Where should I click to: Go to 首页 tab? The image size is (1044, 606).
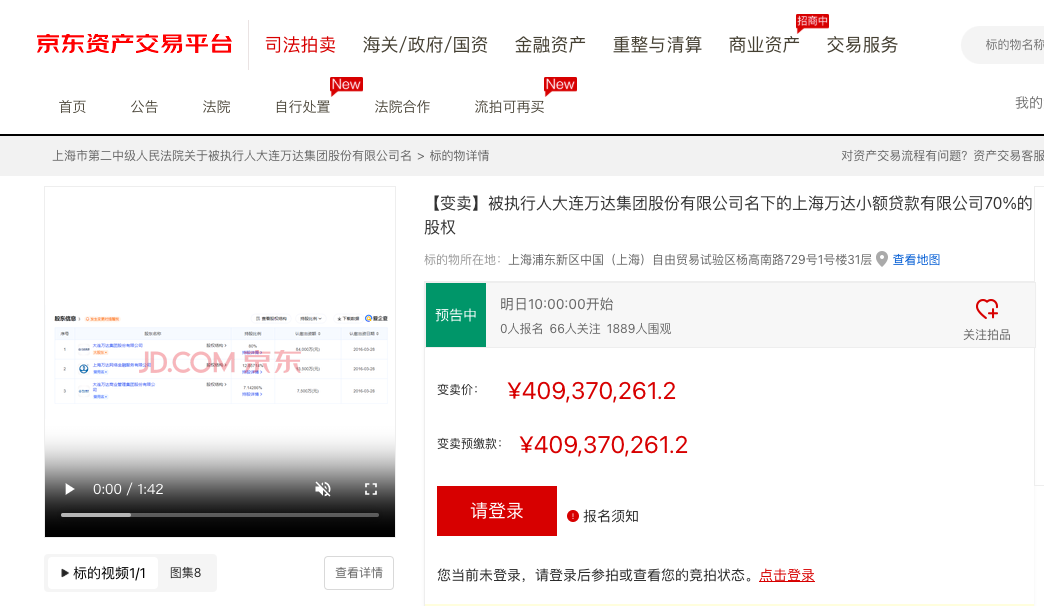coord(73,107)
